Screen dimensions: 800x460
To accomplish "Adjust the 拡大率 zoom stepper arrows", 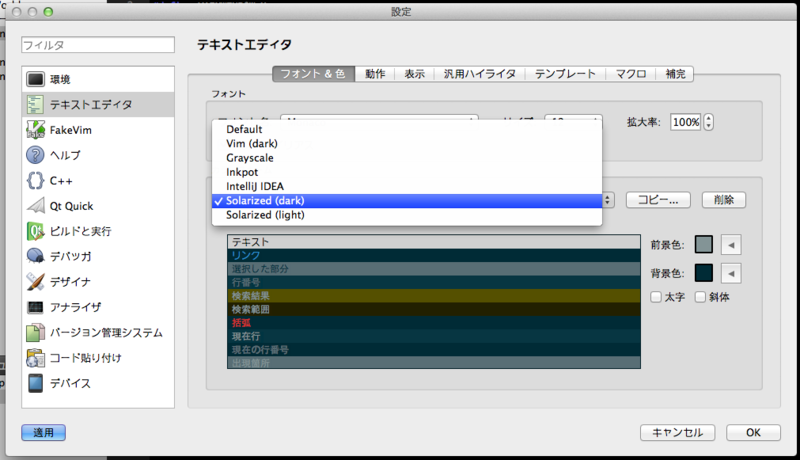I will [x=708, y=122].
